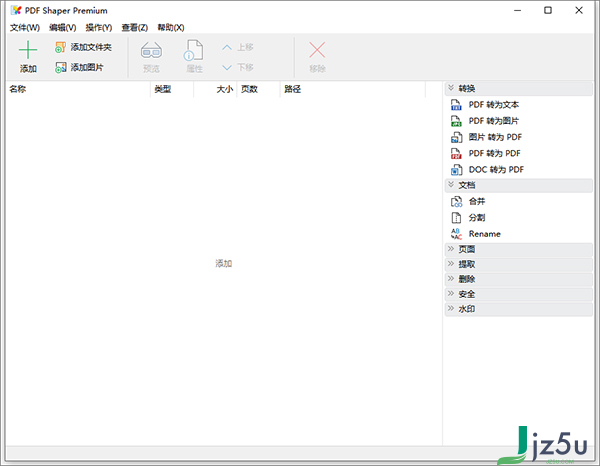Sort by the 类型 column header

click(172, 89)
